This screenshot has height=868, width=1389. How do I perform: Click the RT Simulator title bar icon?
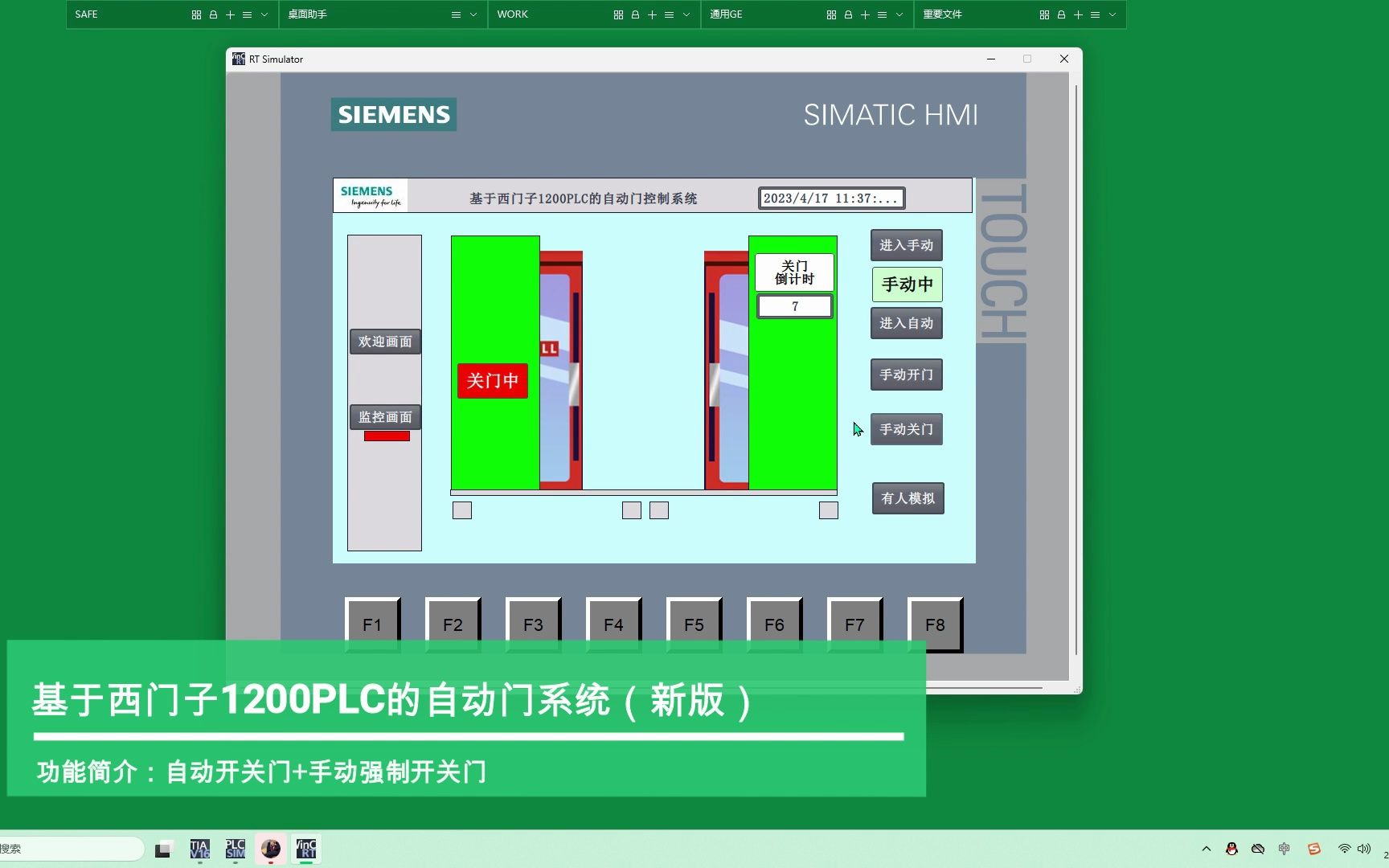pos(239,59)
